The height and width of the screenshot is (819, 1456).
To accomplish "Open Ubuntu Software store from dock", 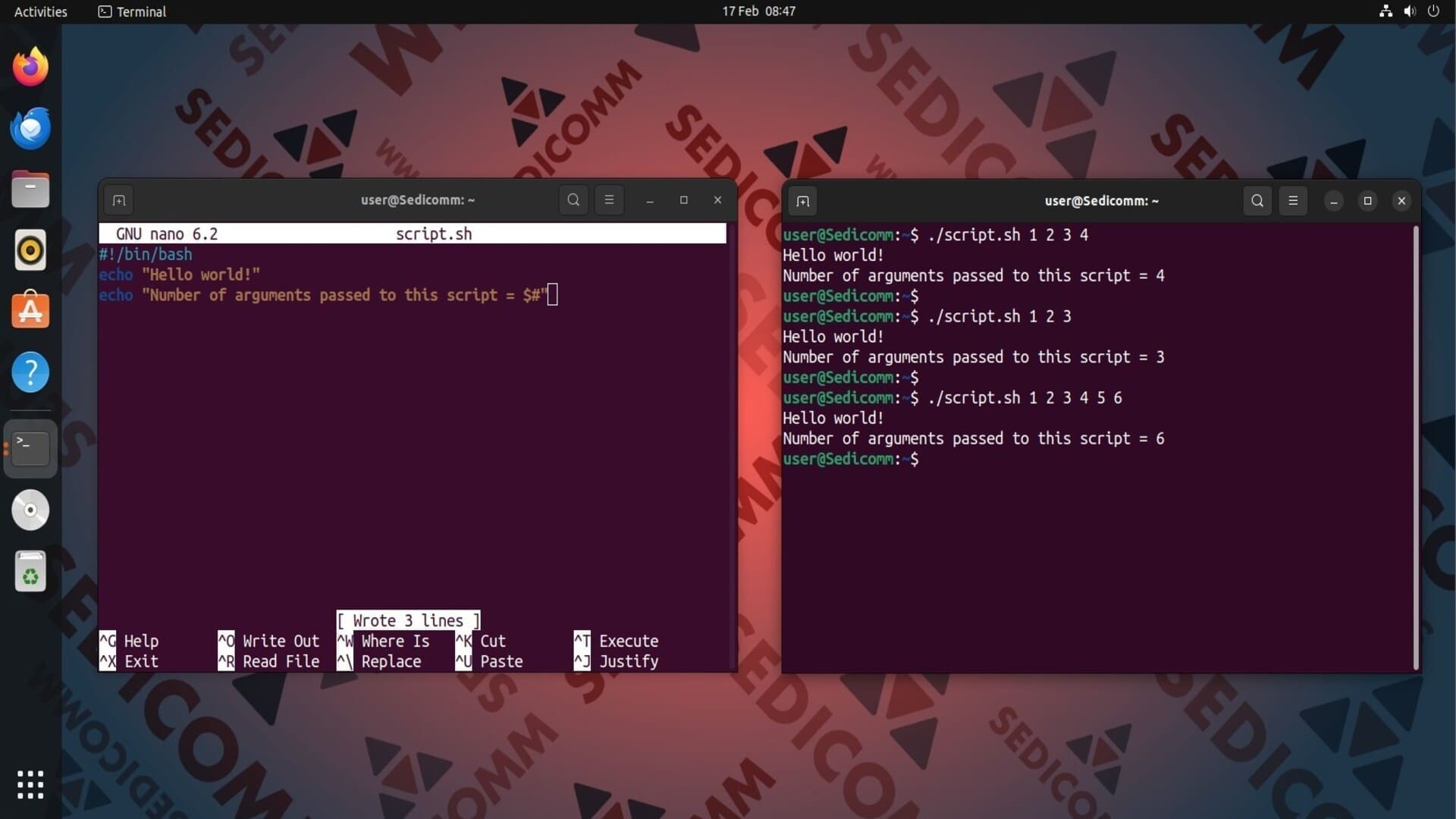I will (x=30, y=311).
